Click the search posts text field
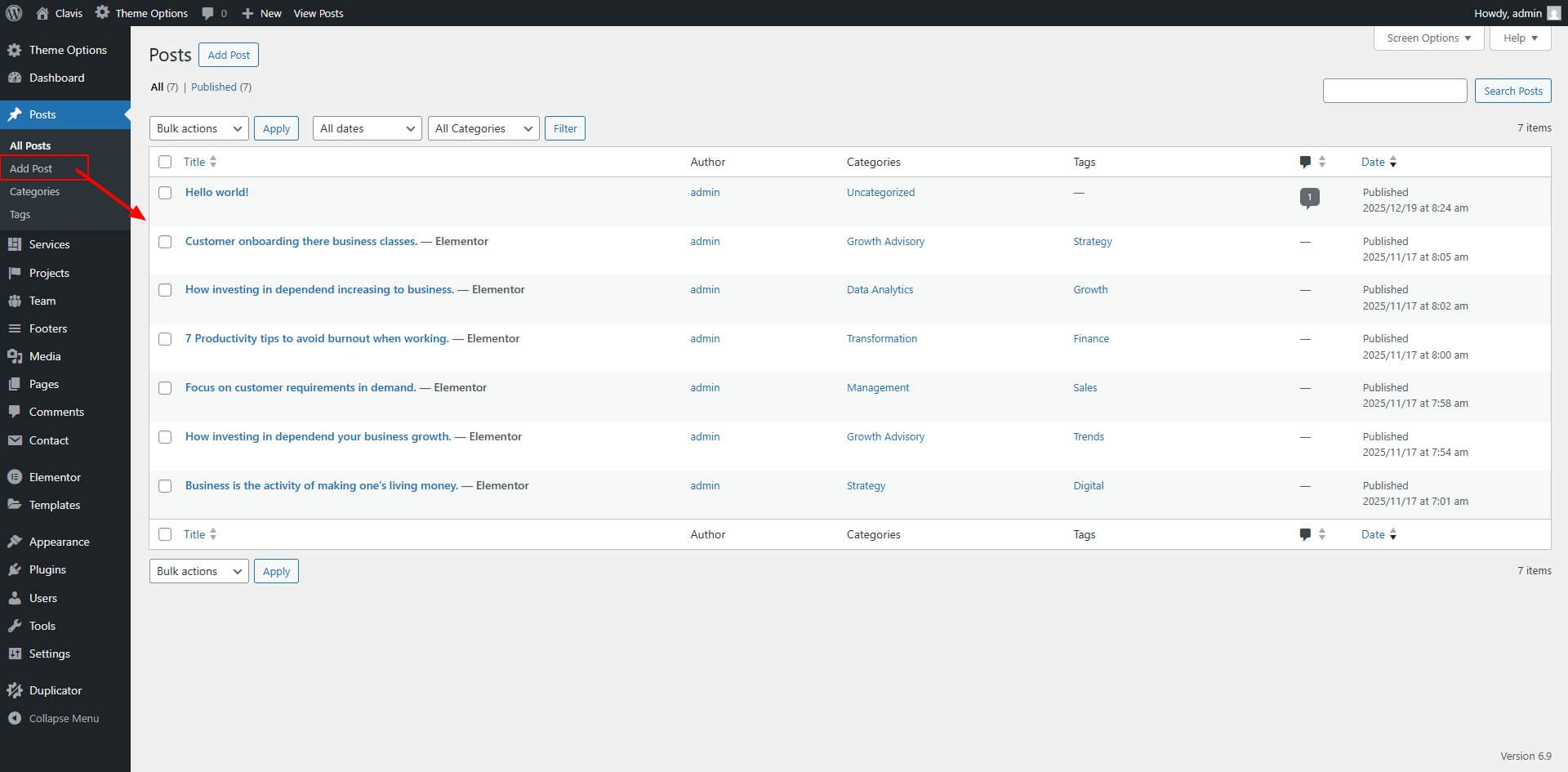 (x=1394, y=91)
